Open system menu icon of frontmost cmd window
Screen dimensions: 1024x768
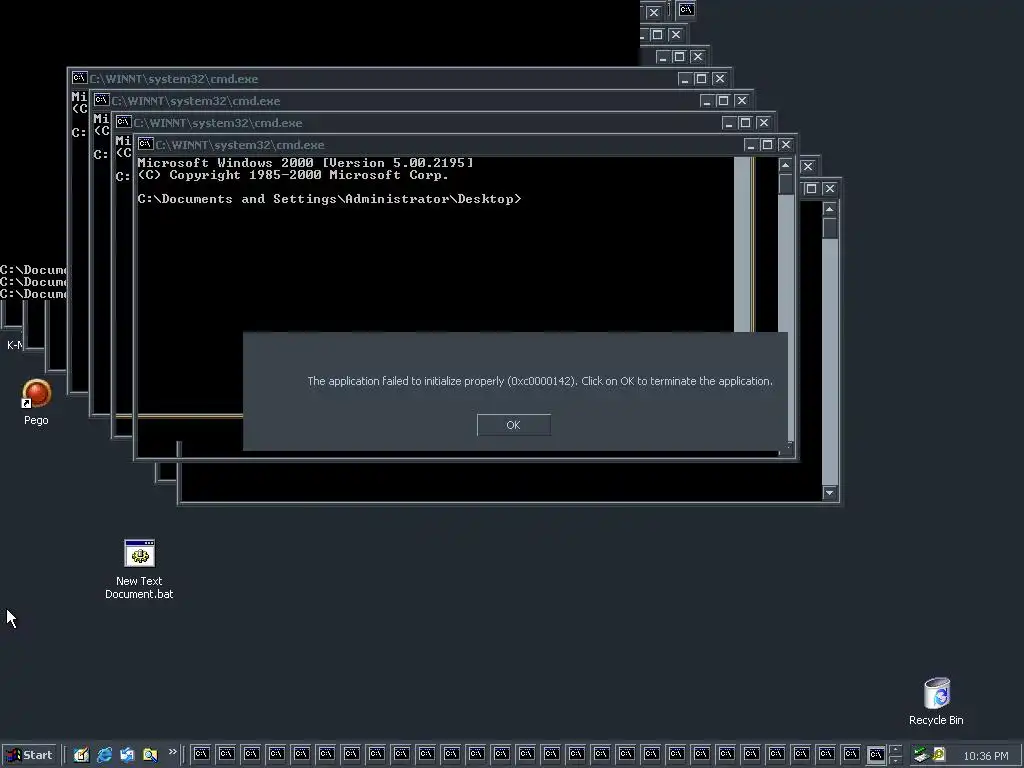(x=145, y=144)
